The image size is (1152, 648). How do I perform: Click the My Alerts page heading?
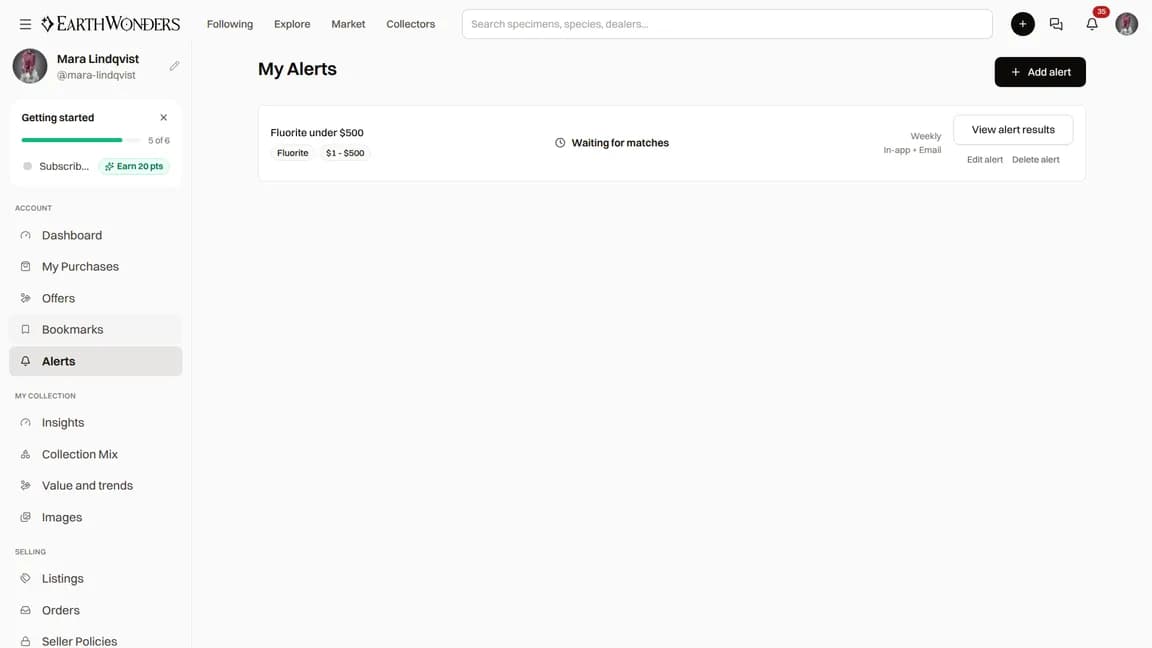point(297,69)
